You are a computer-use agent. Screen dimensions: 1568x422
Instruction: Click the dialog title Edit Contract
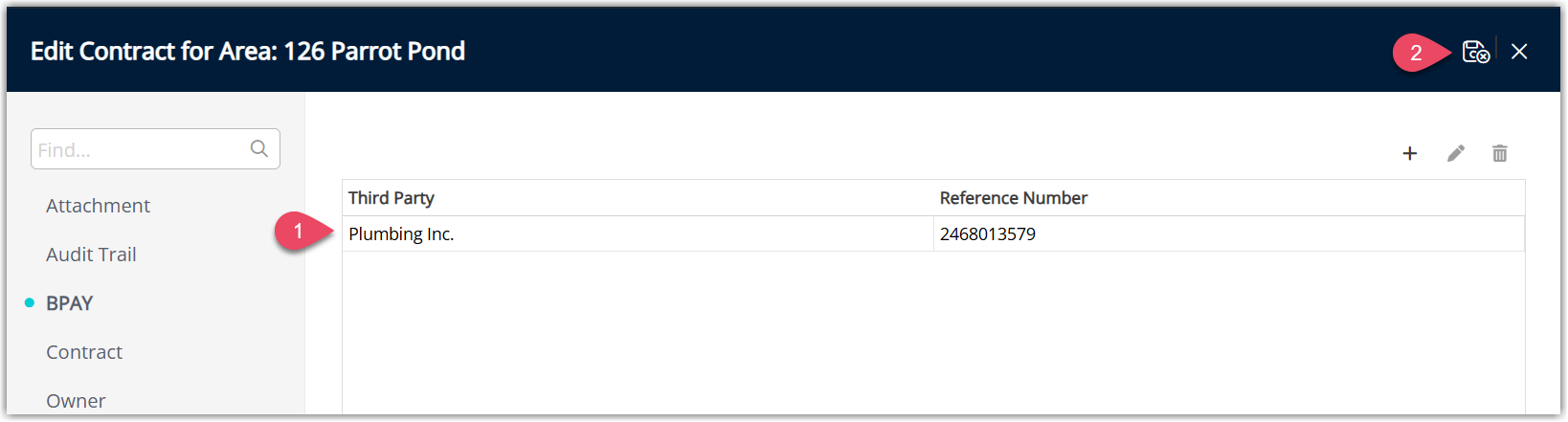248,51
